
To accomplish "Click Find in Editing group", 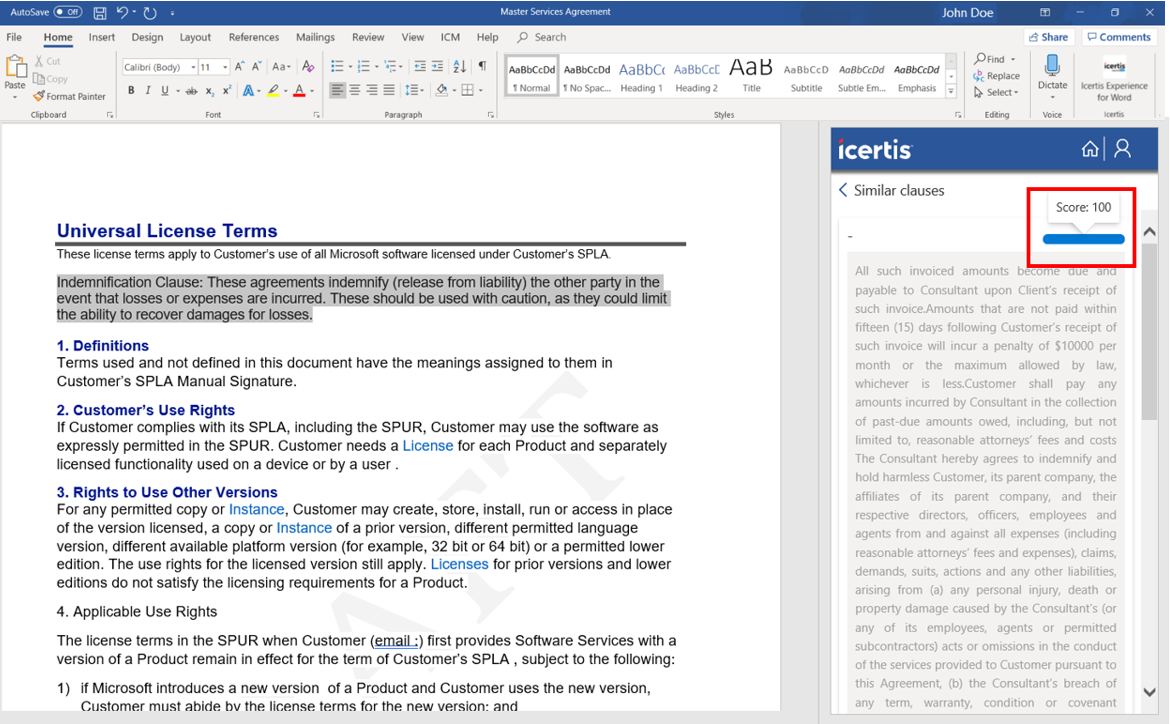I will click(x=995, y=59).
